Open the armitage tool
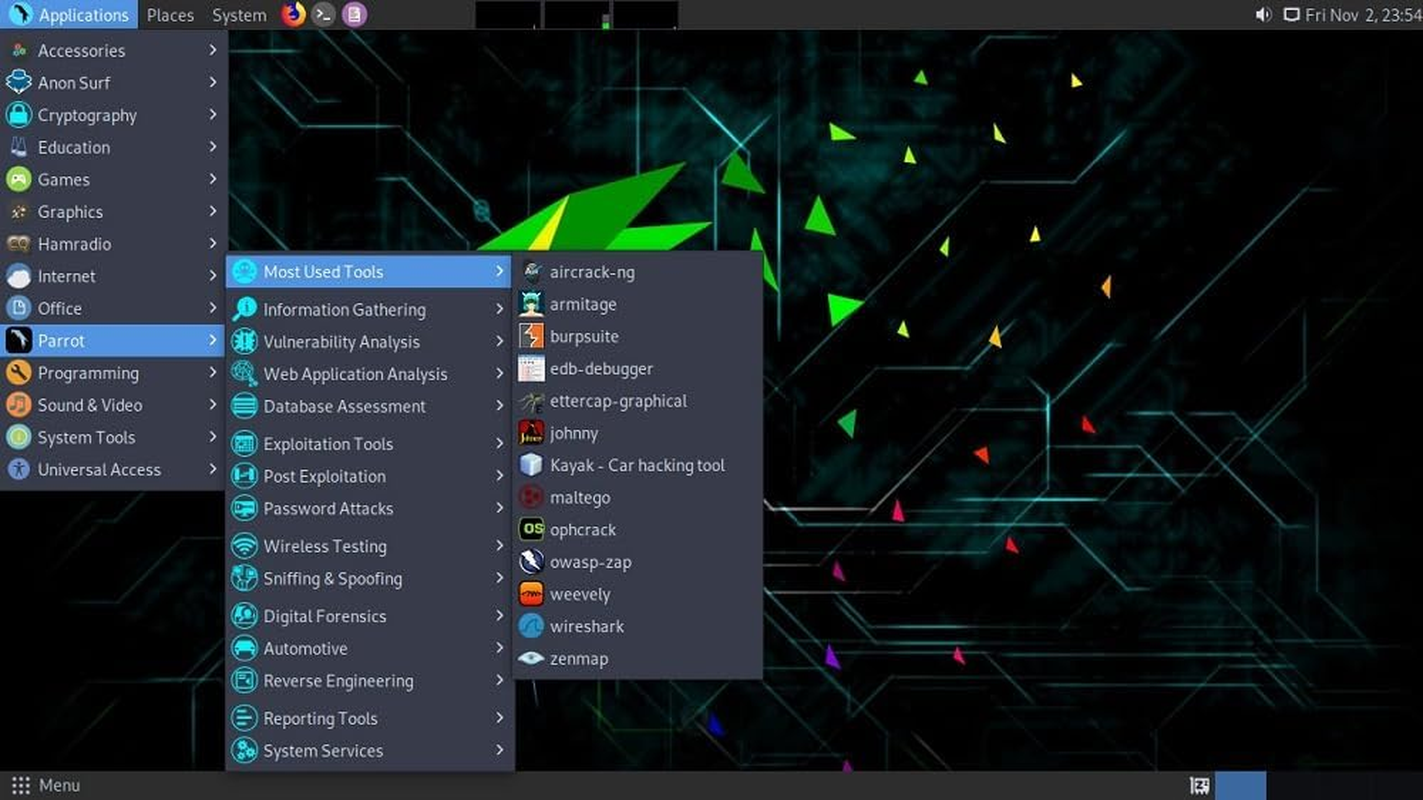The height and width of the screenshot is (800, 1423). pos(582,304)
